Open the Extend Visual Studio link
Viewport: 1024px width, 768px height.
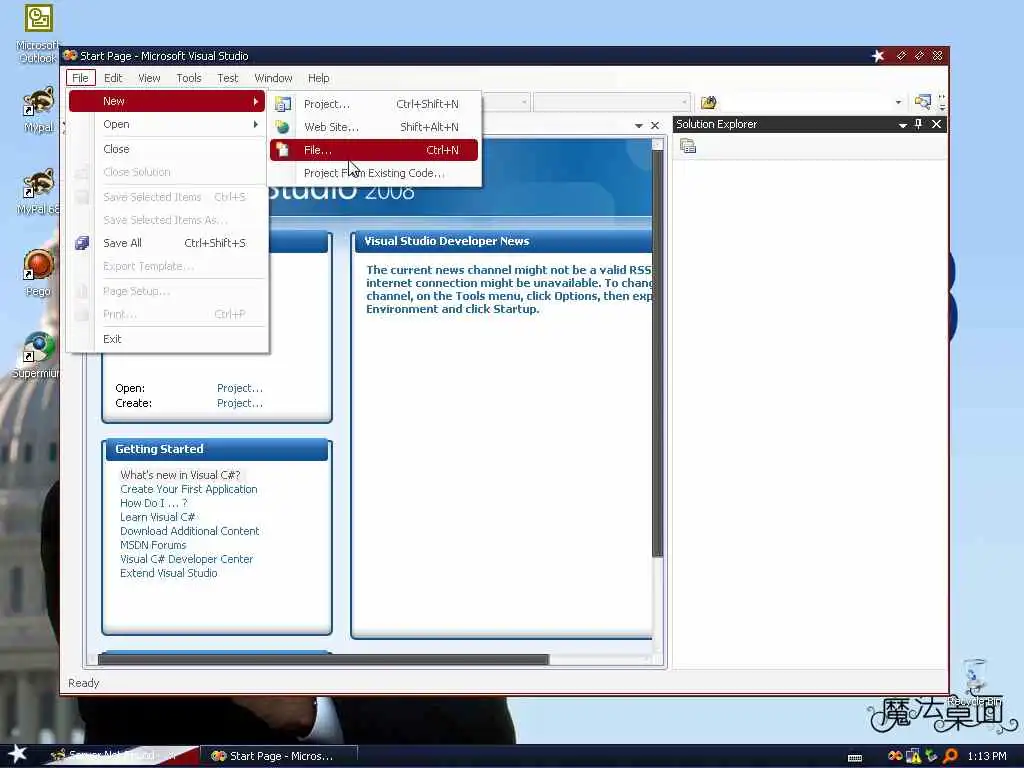[168, 573]
